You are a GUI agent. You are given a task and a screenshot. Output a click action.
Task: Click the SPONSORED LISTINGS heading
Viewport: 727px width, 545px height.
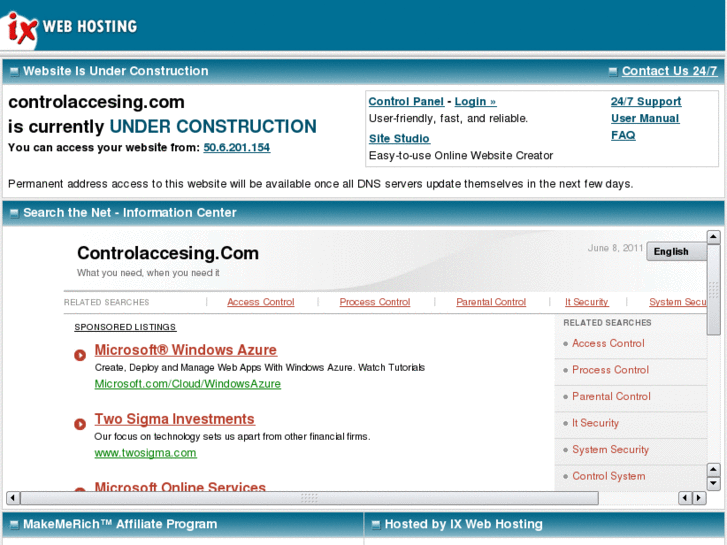[x=125, y=327]
